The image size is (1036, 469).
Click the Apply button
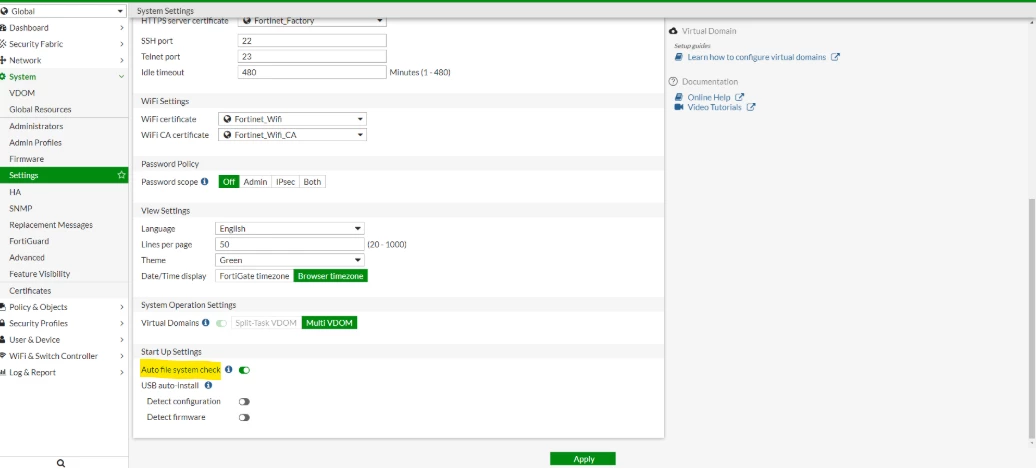583,459
